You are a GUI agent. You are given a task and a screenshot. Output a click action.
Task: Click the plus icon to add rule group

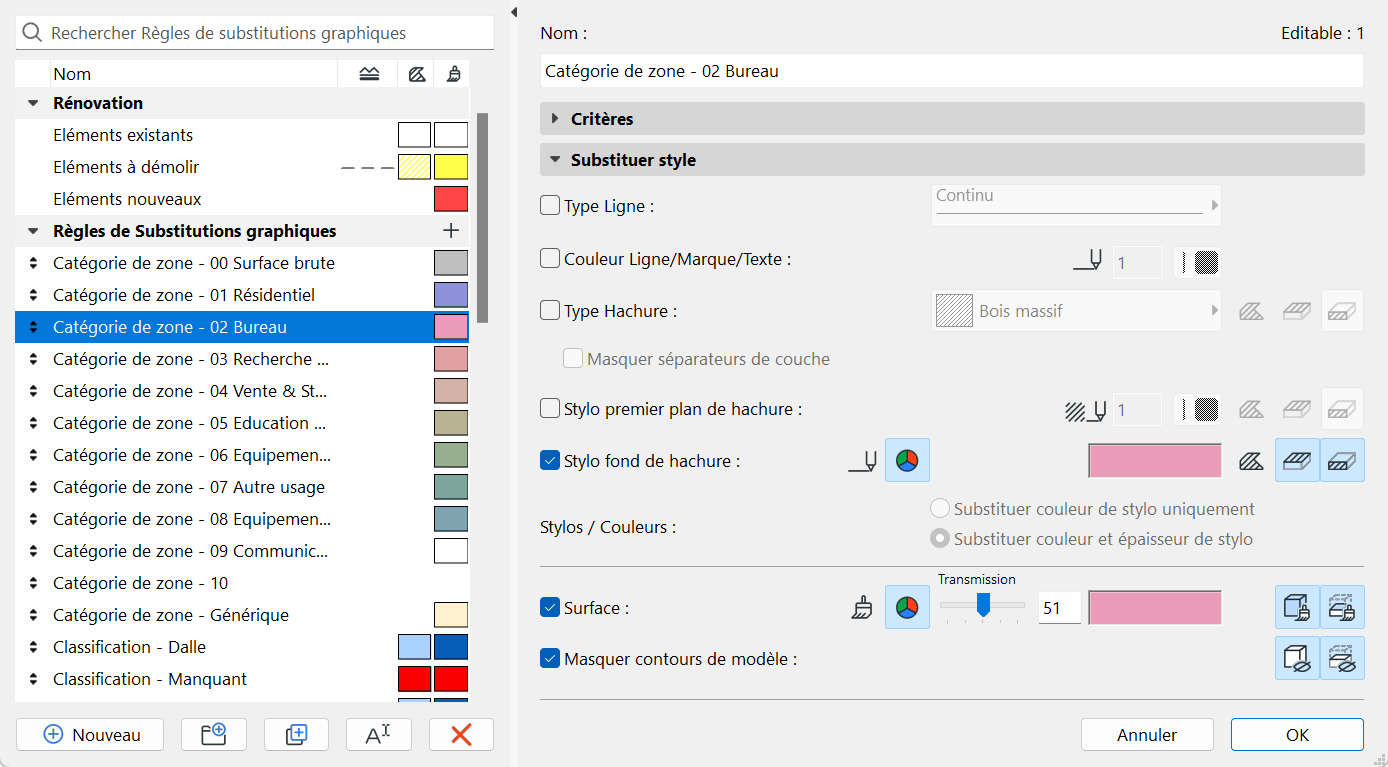451,231
